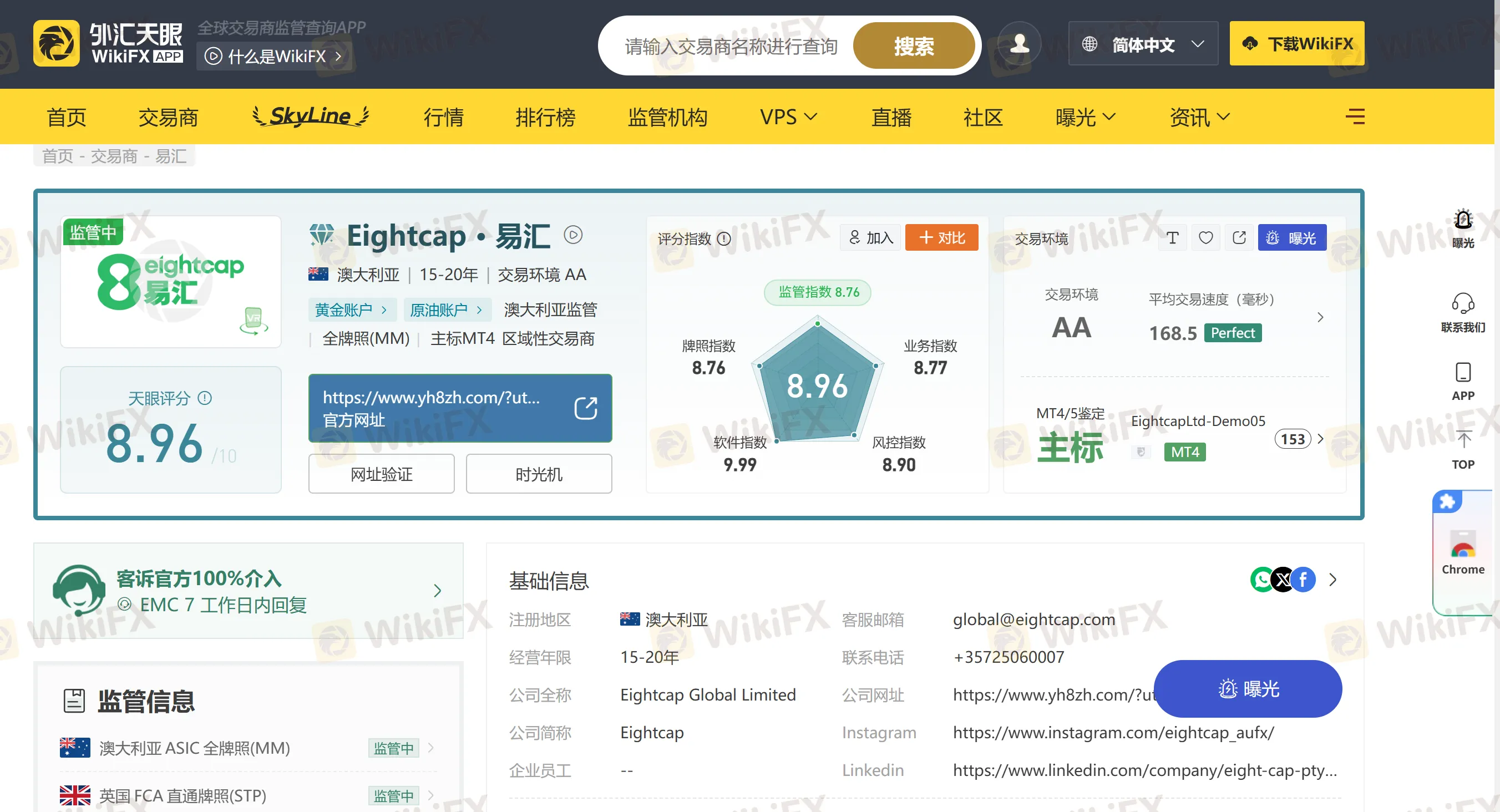This screenshot has height=812, width=1500.
Task: Click the info icon next to 天眼评分
Action: point(205,398)
